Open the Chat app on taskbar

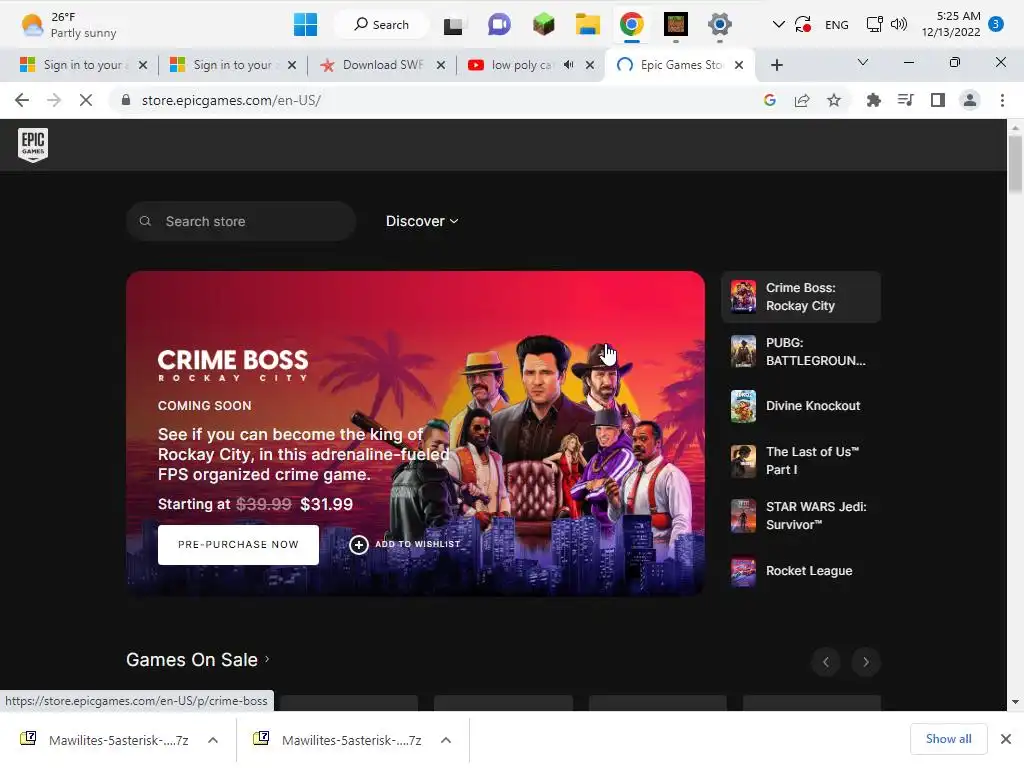click(x=499, y=25)
